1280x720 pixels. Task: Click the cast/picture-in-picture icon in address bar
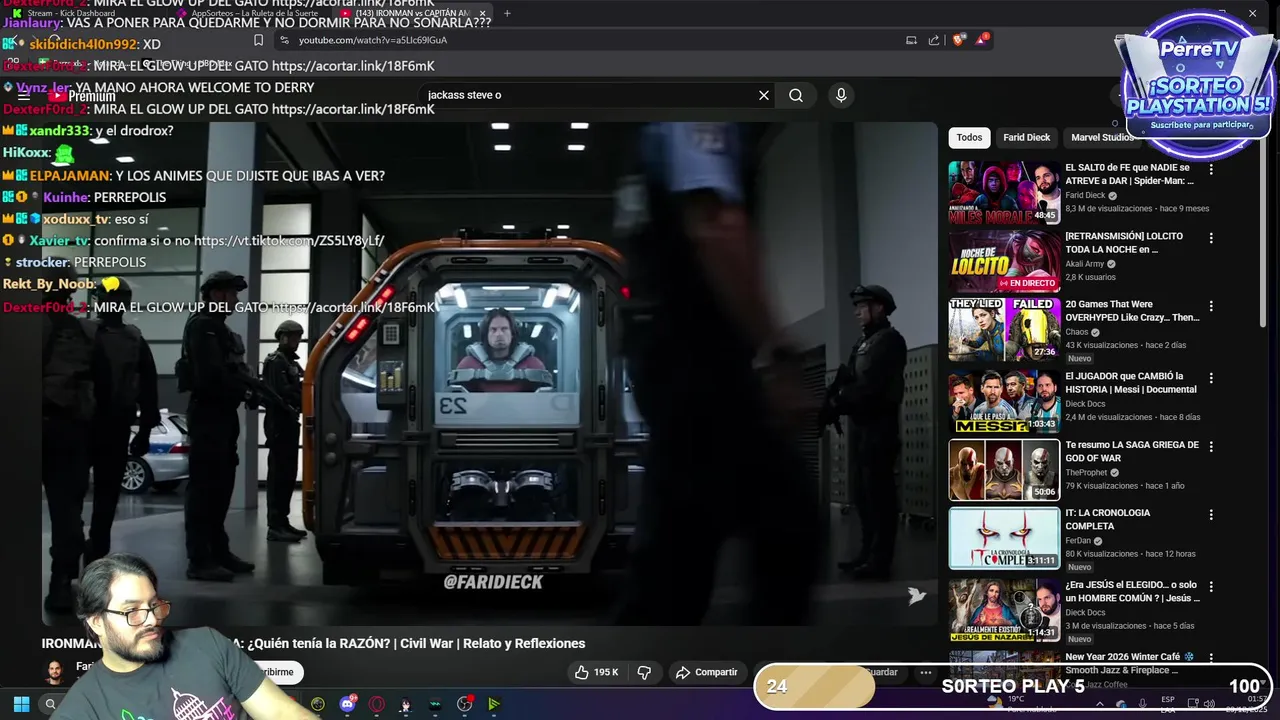click(x=911, y=40)
